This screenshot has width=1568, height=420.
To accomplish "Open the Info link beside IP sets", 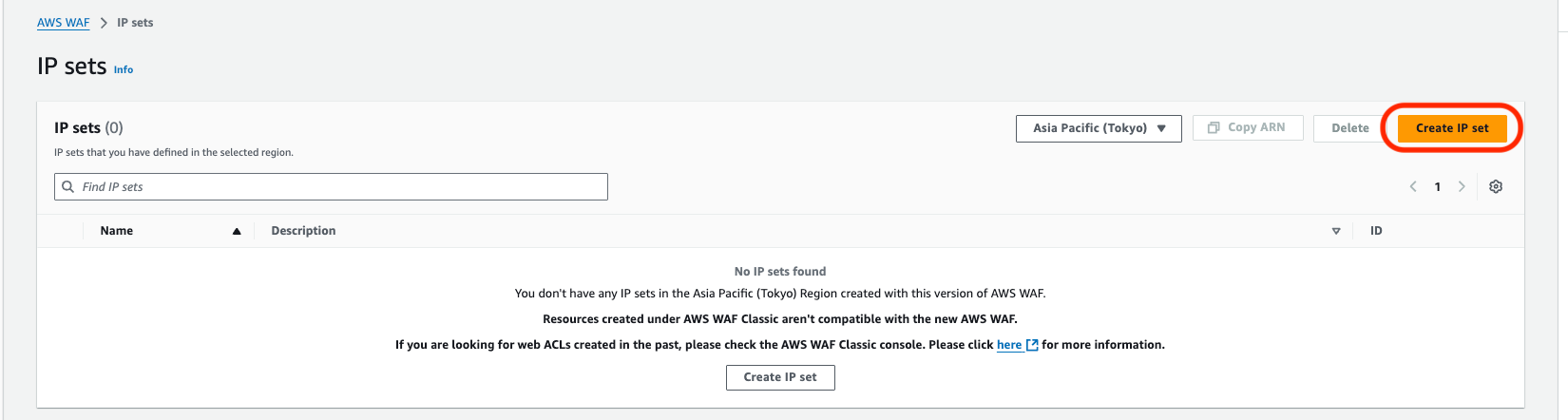I will pyautogui.click(x=124, y=69).
